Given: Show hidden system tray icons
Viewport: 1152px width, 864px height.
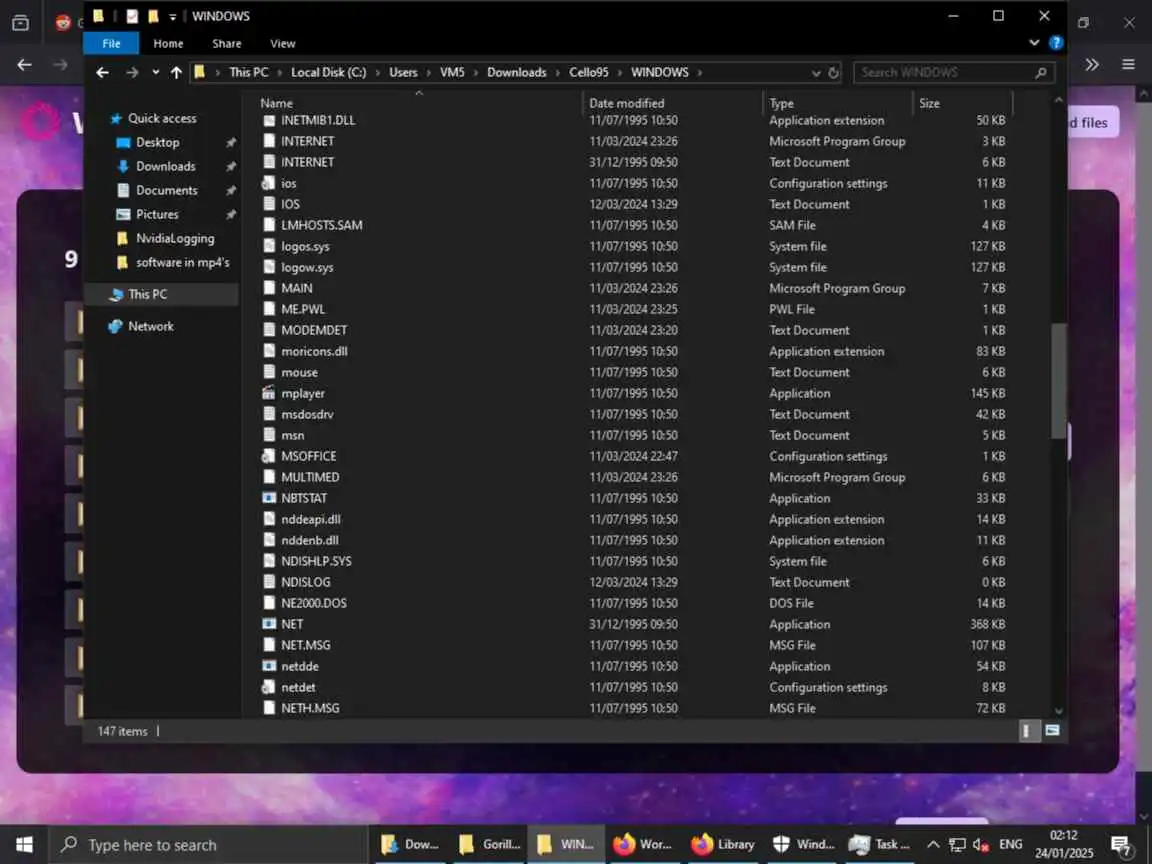Looking at the screenshot, I should [x=932, y=845].
